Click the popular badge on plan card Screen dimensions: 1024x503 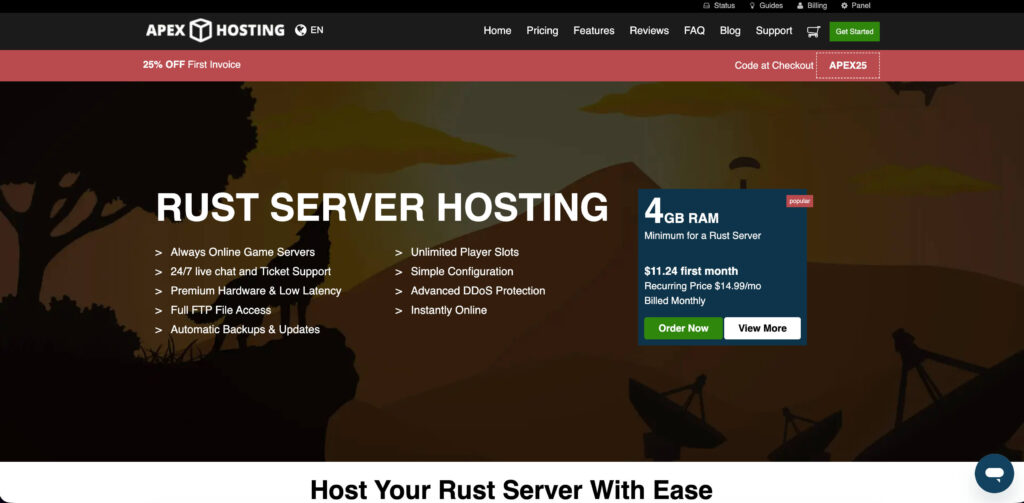click(799, 201)
